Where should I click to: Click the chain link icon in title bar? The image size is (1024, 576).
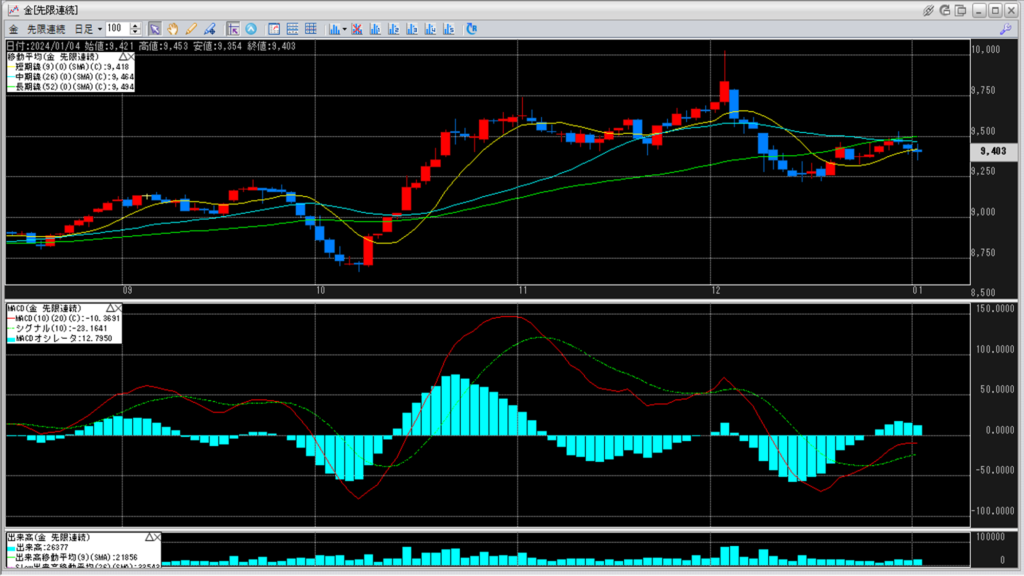click(x=927, y=10)
